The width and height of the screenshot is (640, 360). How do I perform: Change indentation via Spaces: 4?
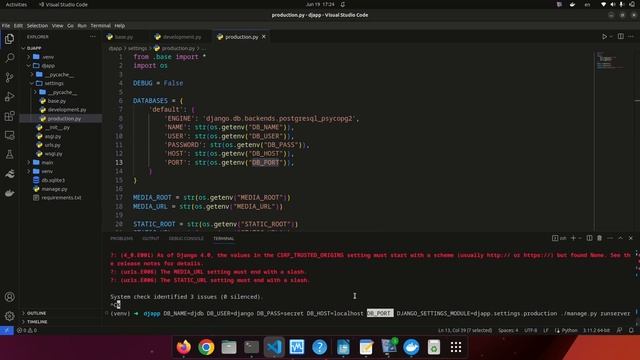508,330
